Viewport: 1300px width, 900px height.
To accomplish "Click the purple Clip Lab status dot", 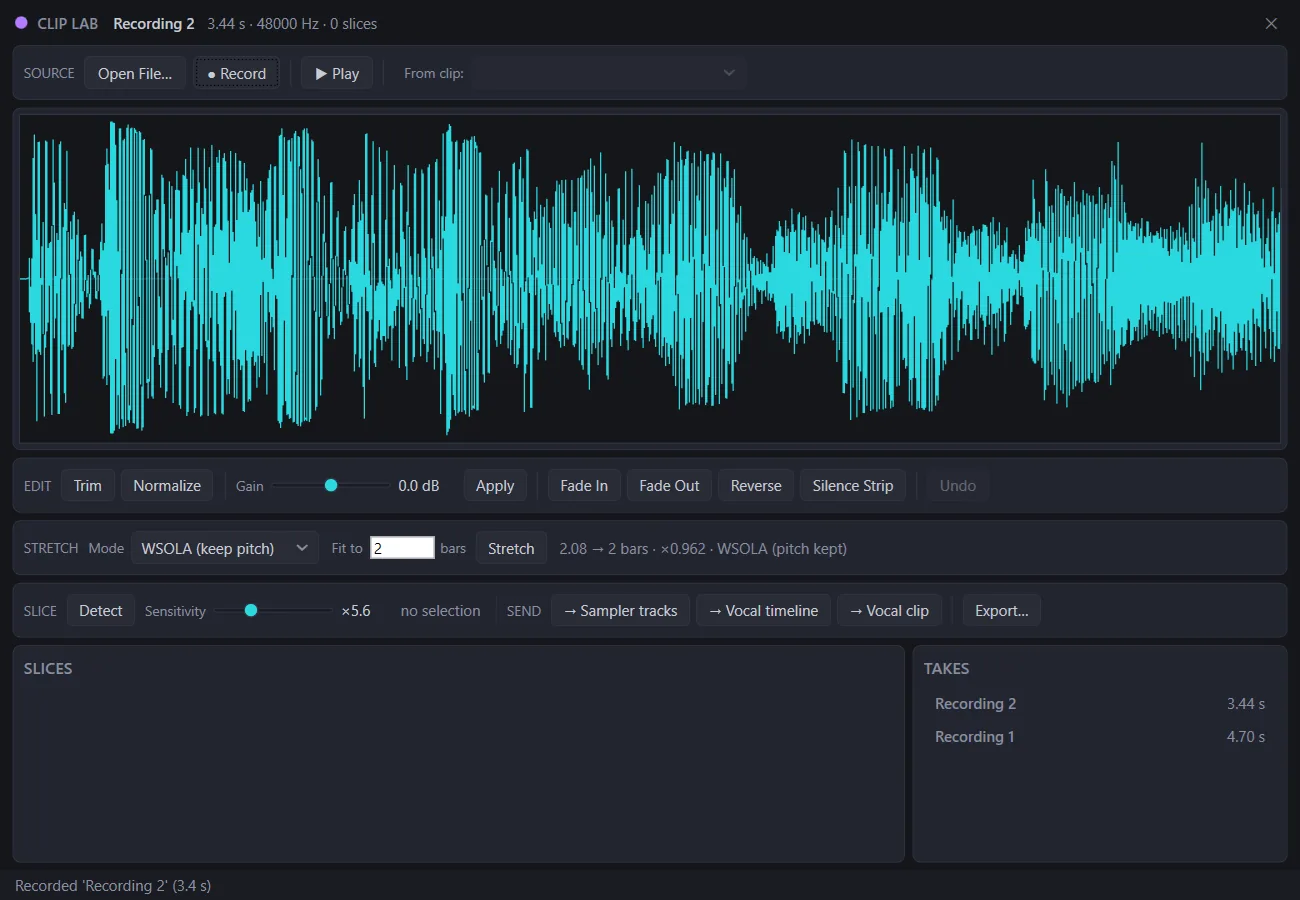I will (21, 23).
